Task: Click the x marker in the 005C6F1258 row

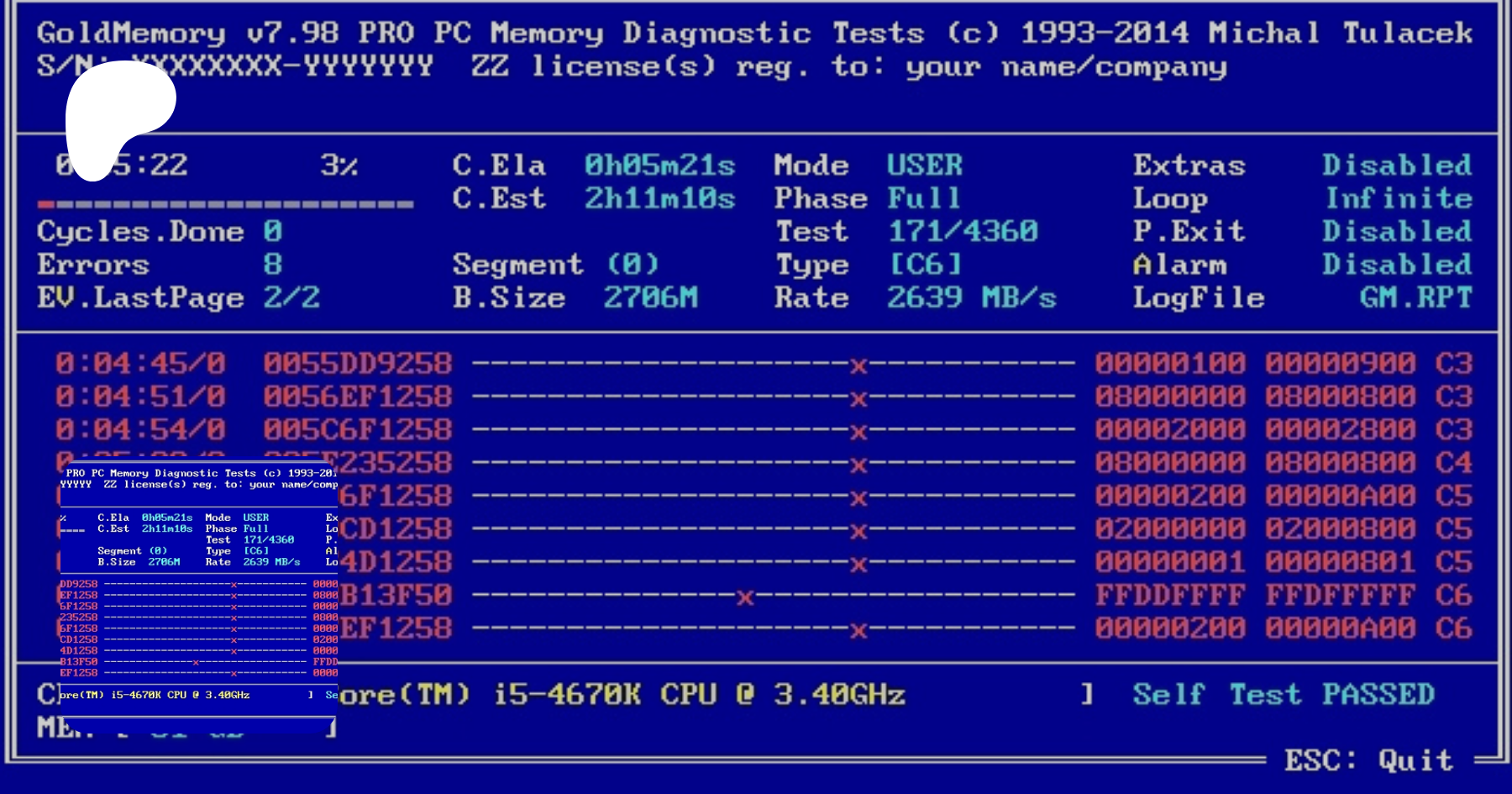Action: coord(858,433)
